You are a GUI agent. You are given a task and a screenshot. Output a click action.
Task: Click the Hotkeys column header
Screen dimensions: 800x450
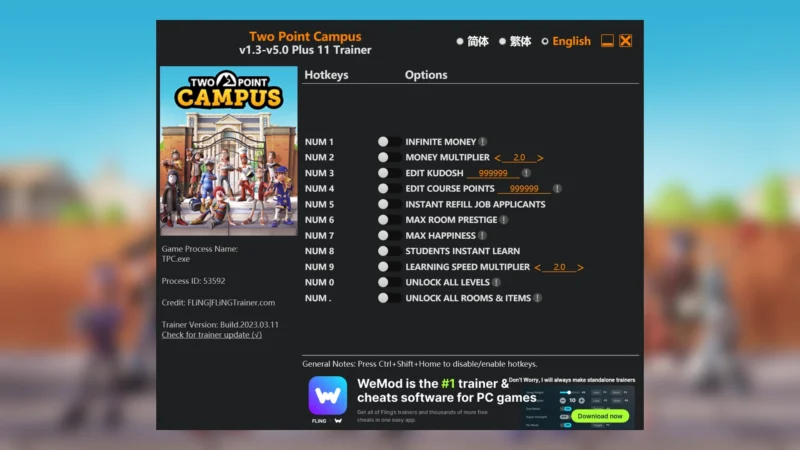coord(327,75)
